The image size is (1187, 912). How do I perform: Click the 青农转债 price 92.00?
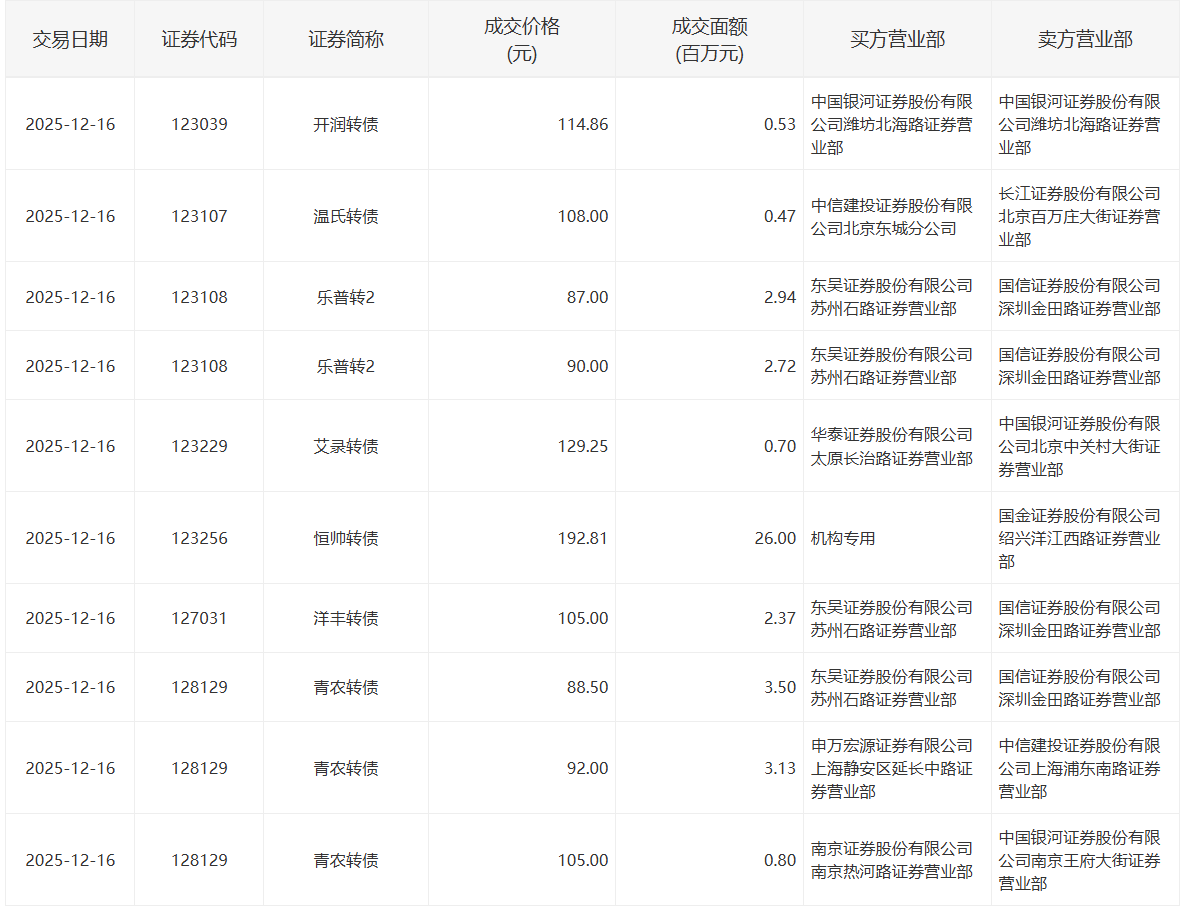point(587,768)
